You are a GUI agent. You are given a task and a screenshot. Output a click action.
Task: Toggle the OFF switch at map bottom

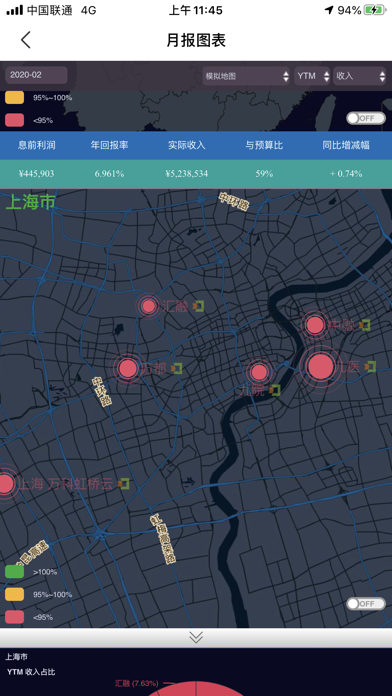(366, 604)
